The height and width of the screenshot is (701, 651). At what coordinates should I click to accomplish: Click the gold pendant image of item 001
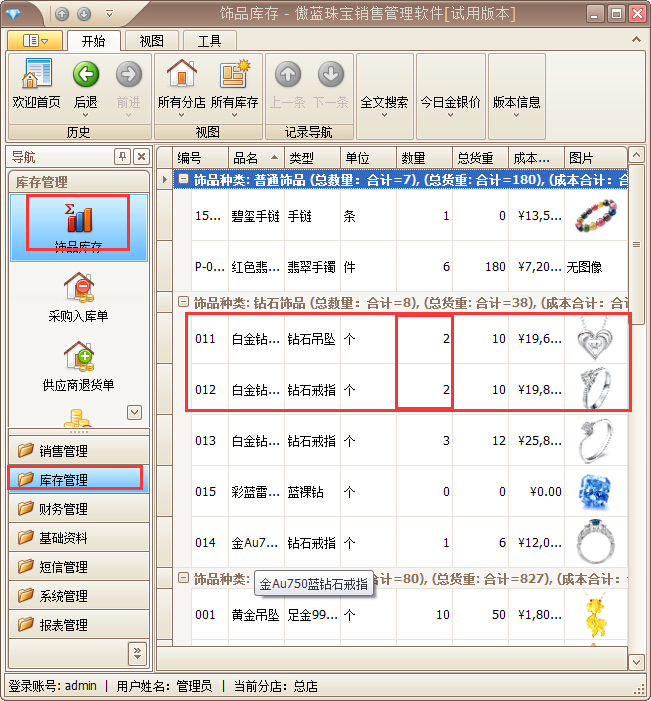(x=596, y=615)
